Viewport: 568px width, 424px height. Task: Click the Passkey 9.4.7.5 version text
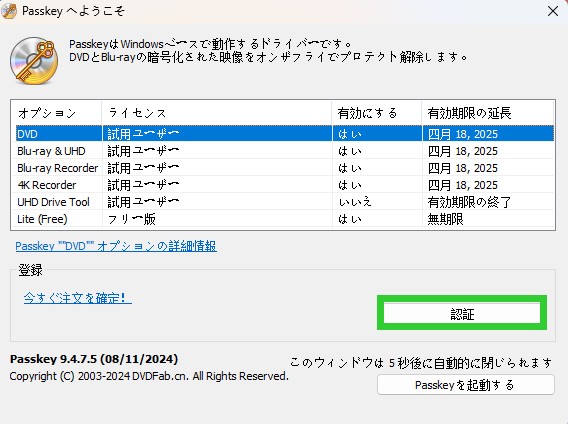tap(94, 359)
